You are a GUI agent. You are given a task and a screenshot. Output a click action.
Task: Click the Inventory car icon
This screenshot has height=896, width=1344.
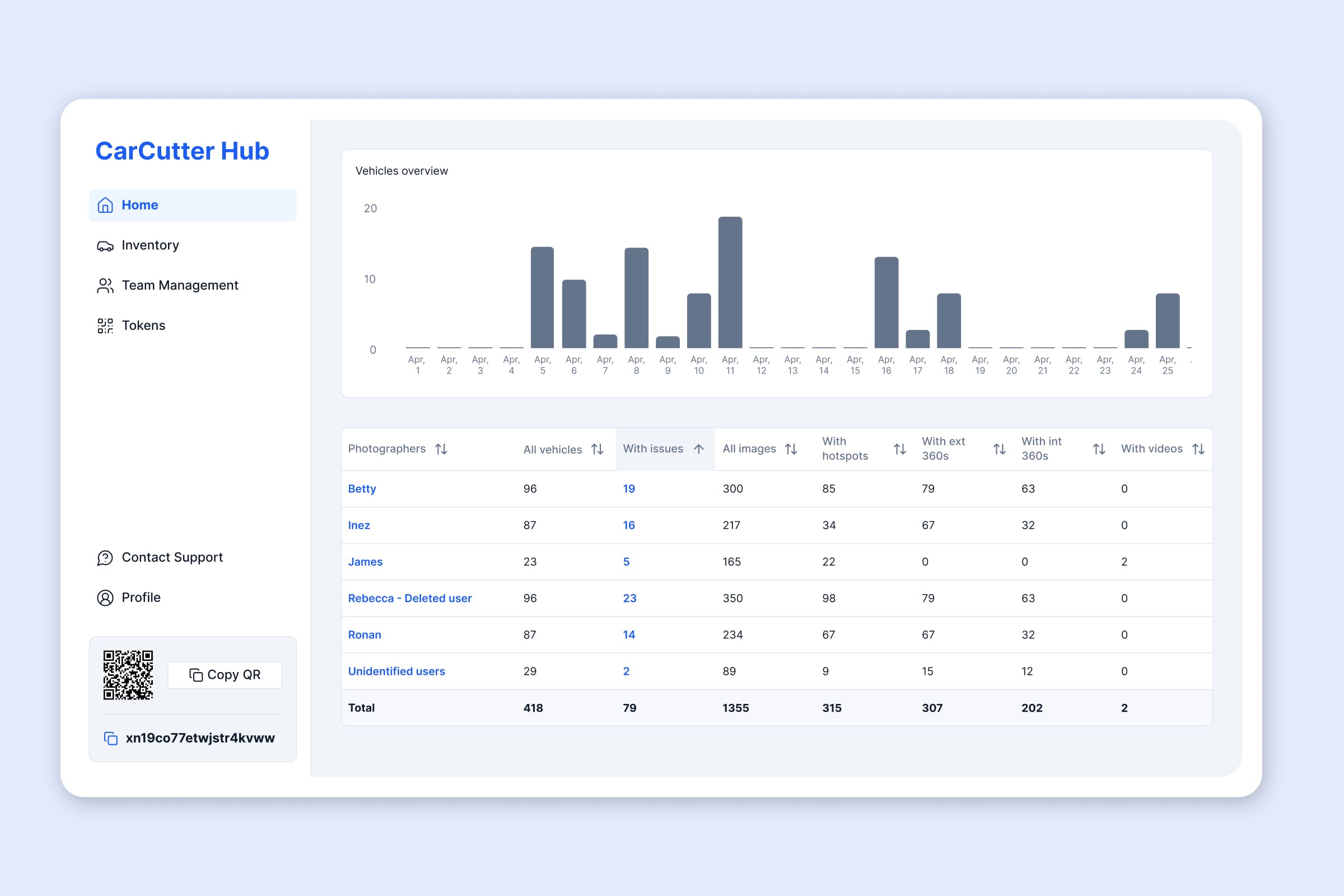click(x=105, y=246)
